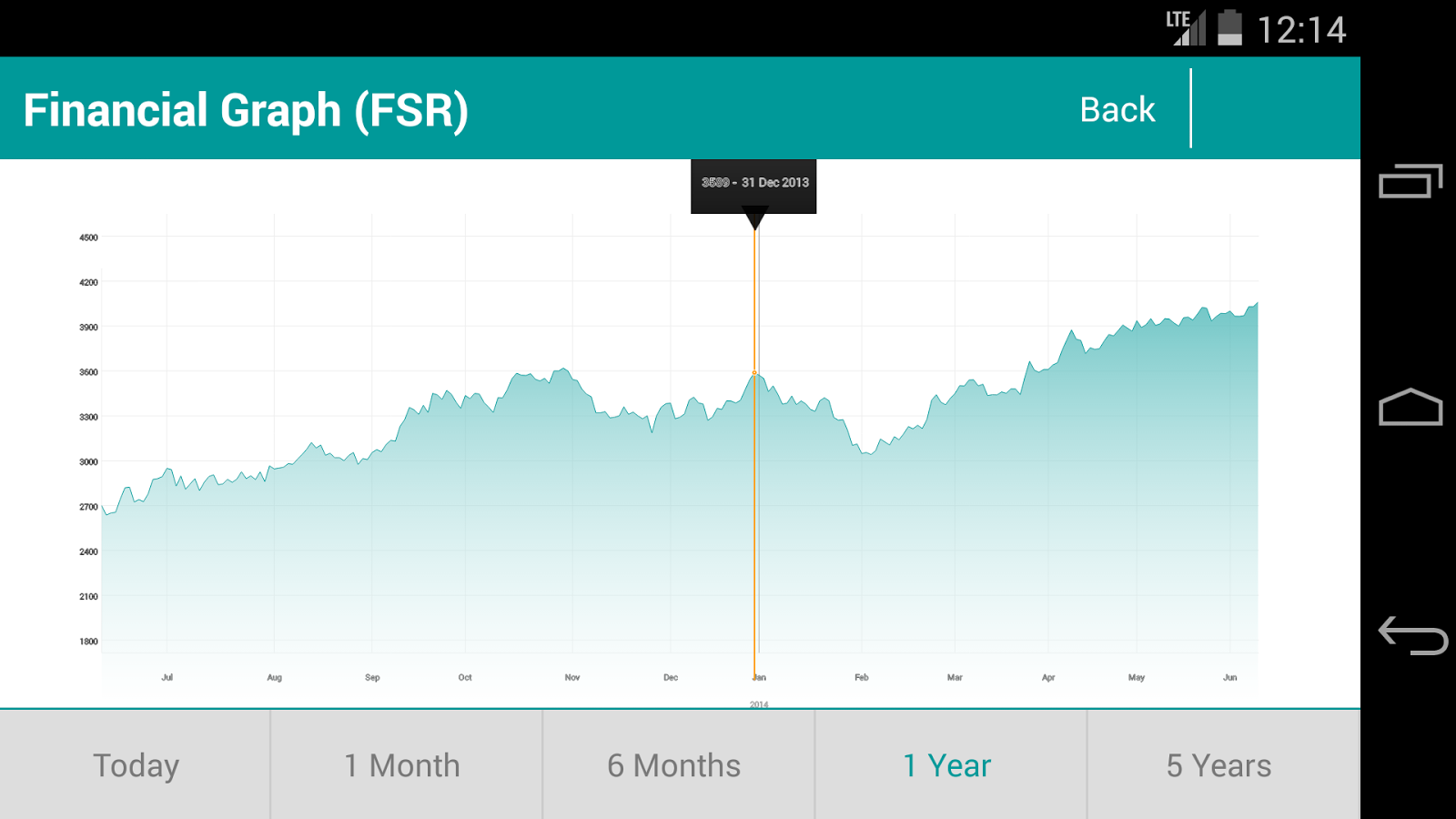The height and width of the screenshot is (819, 1456).
Task: Click the status bar clock 12:14
Action: (1301, 30)
